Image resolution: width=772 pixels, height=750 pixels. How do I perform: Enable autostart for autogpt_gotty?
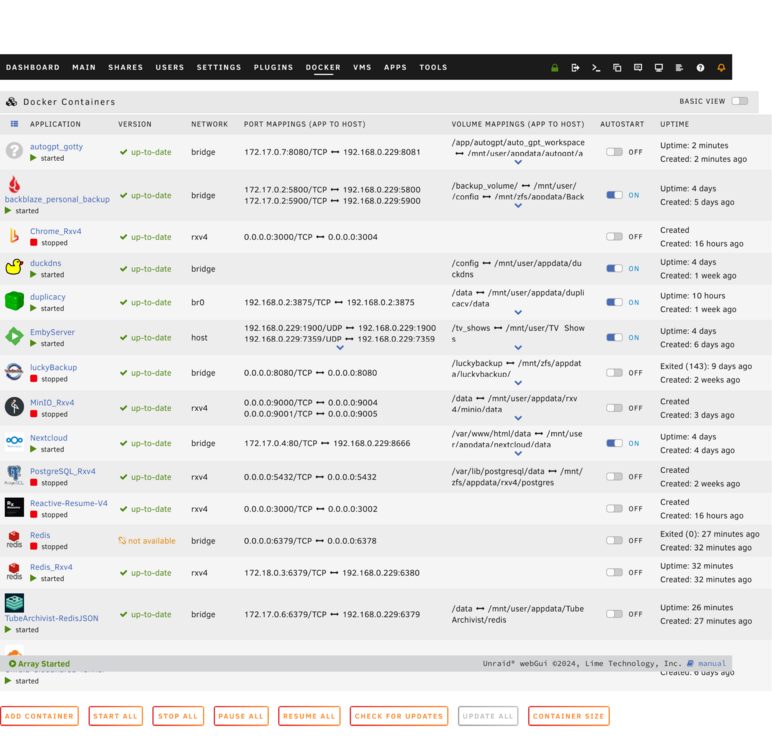tap(614, 152)
